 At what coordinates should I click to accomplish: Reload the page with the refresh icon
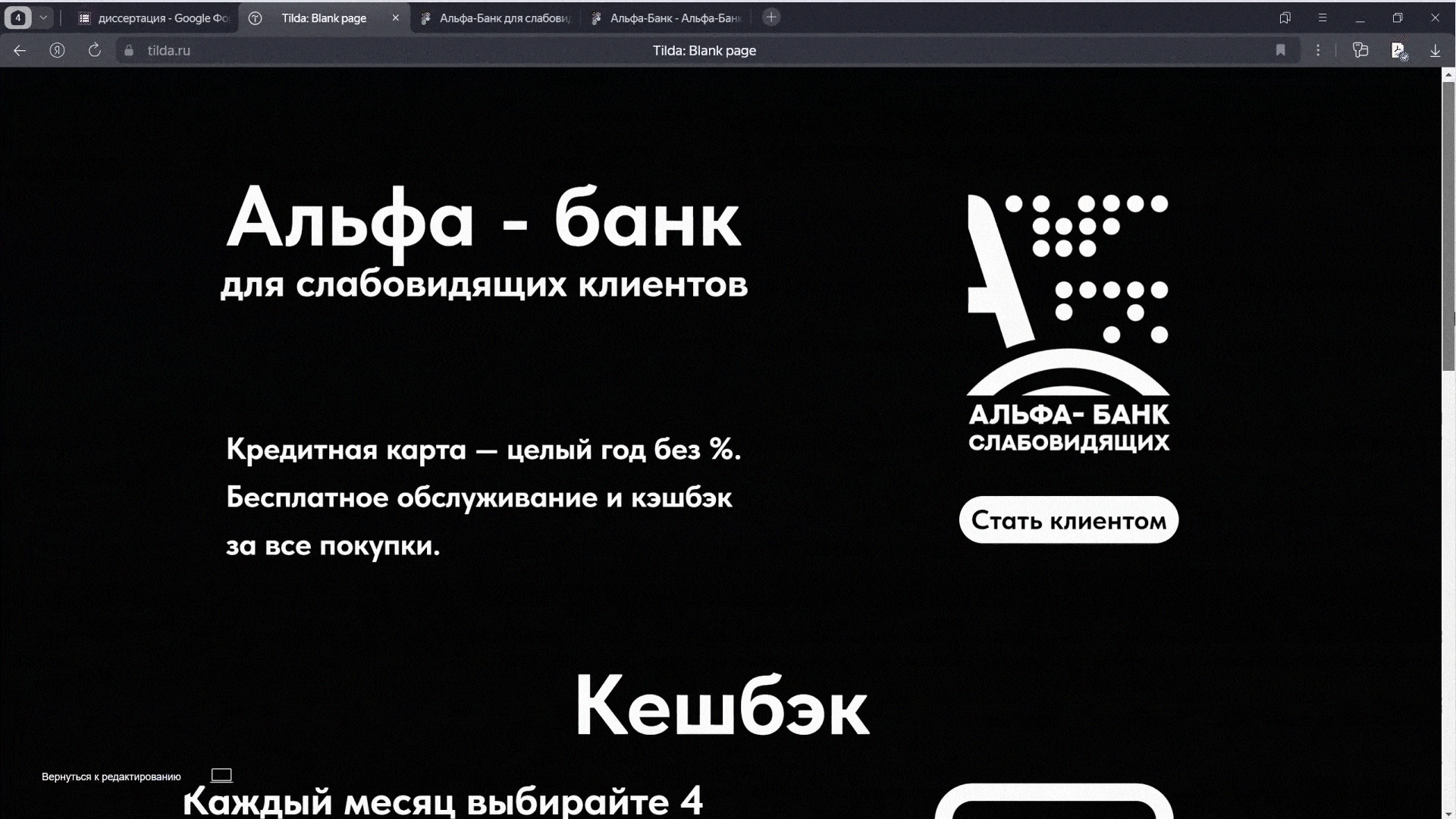[94, 50]
